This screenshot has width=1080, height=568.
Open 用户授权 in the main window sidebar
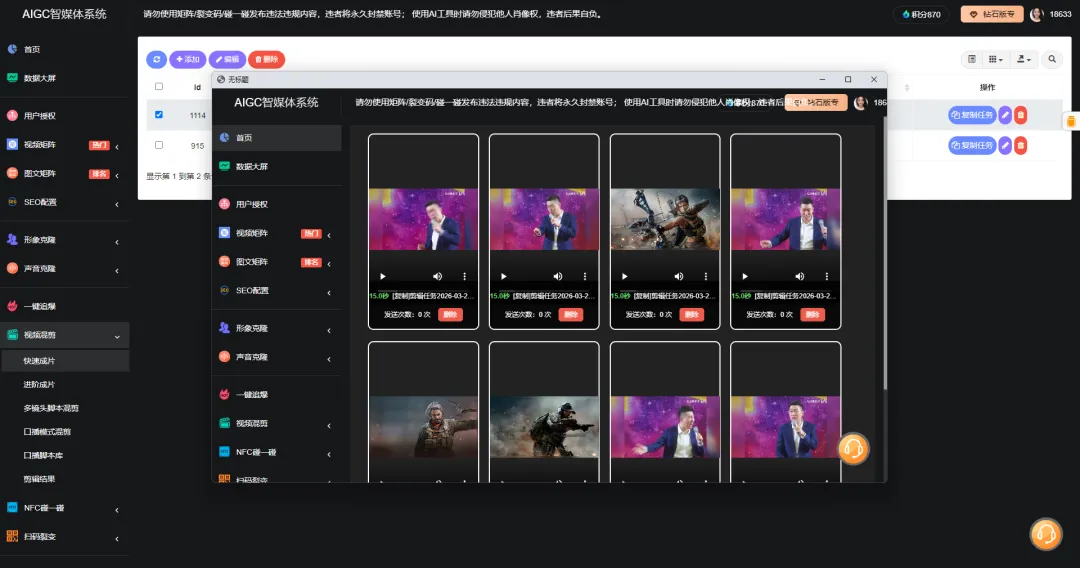(x=65, y=116)
